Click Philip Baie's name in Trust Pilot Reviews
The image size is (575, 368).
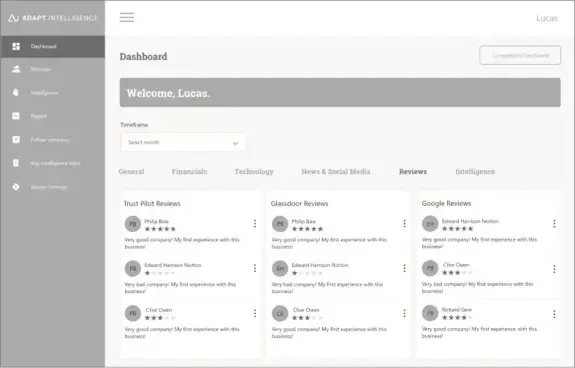[157, 221]
